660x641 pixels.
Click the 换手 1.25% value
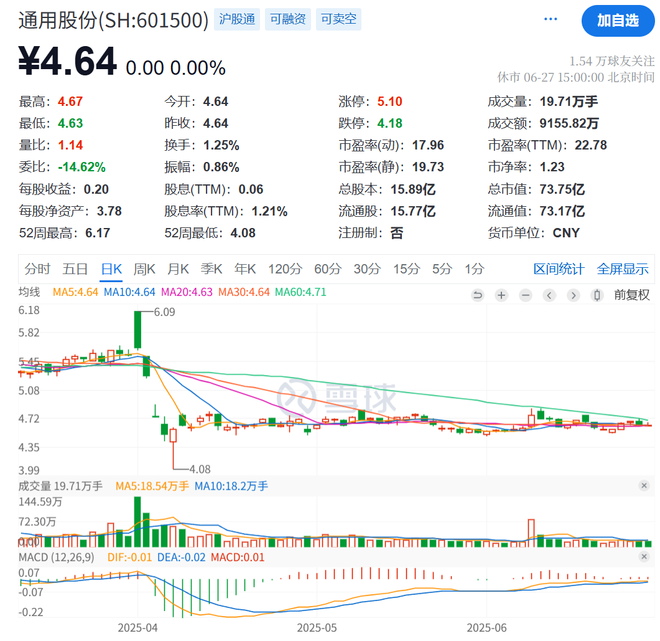tap(221, 145)
